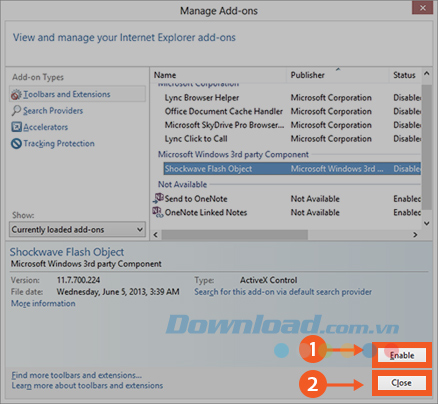The image size is (438, 404).
Task: Select the Shockwave Flash Object row
Action: click(292, 169)
